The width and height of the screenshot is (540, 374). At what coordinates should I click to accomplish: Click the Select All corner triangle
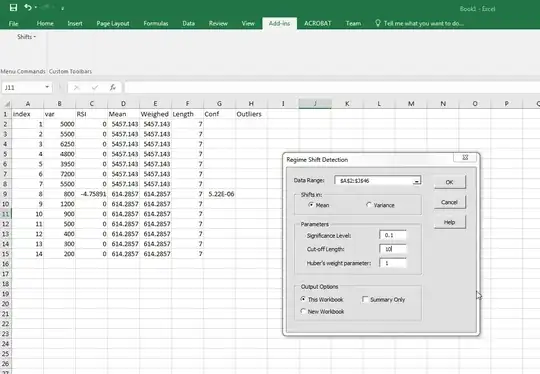tap(7, 103)
